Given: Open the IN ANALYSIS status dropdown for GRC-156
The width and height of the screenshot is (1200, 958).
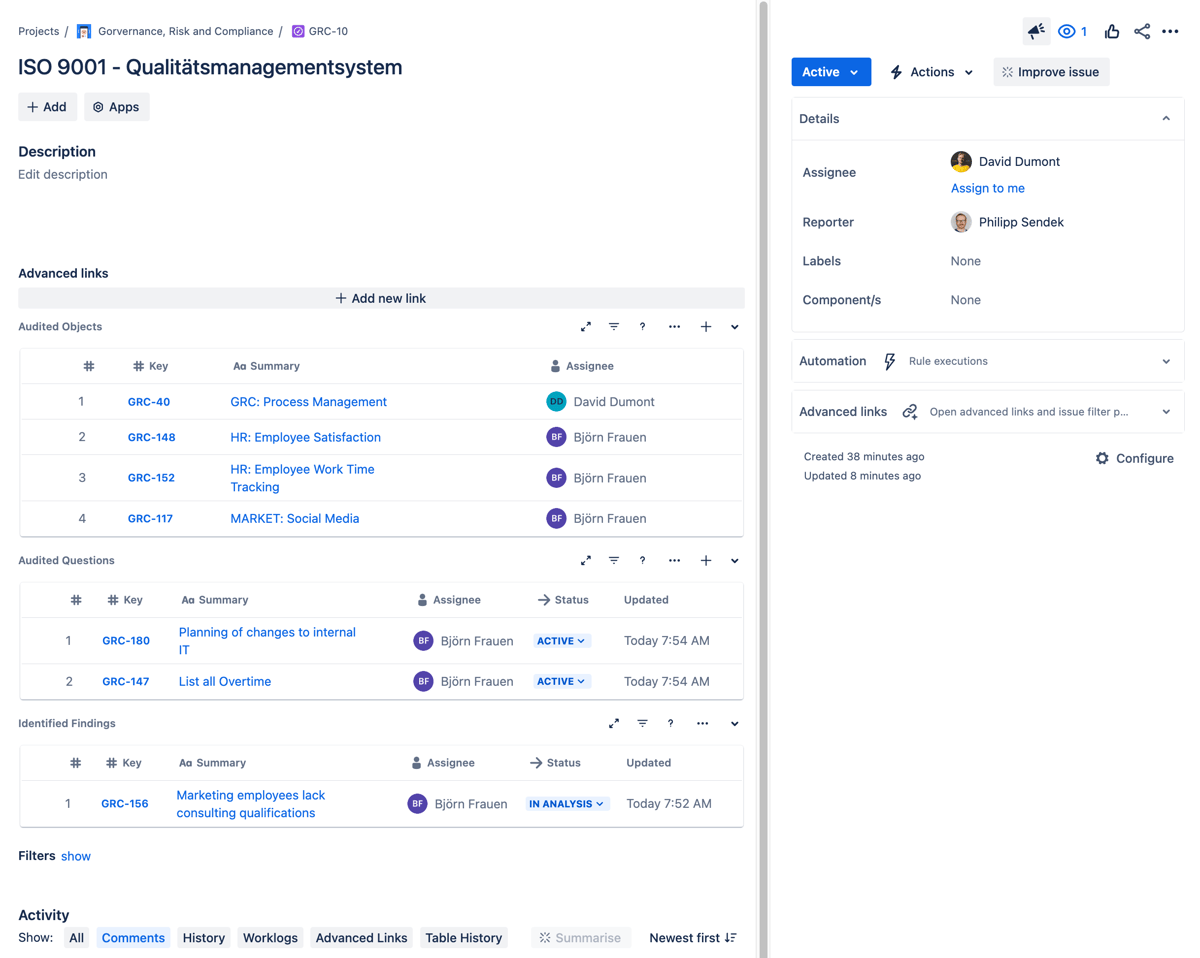Looking at the screenshot, I should click(x=567, y=804).
